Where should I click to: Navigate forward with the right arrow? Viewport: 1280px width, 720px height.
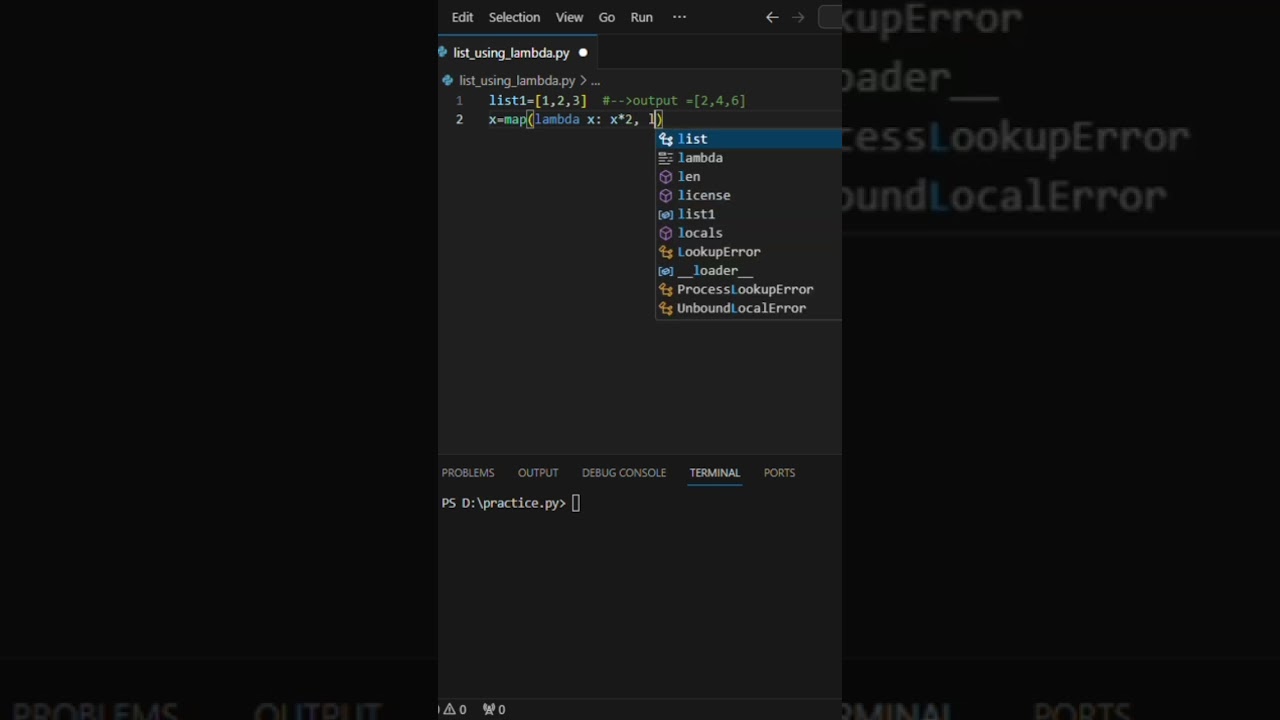[798, 17]
